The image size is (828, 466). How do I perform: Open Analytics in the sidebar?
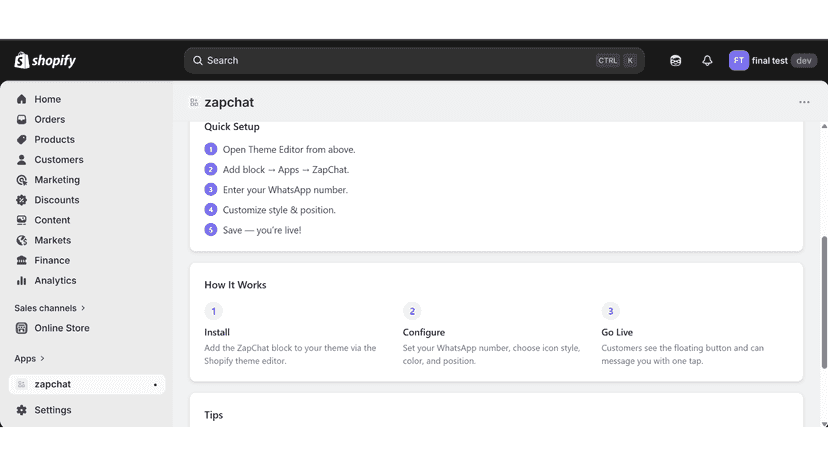[55, 281]
